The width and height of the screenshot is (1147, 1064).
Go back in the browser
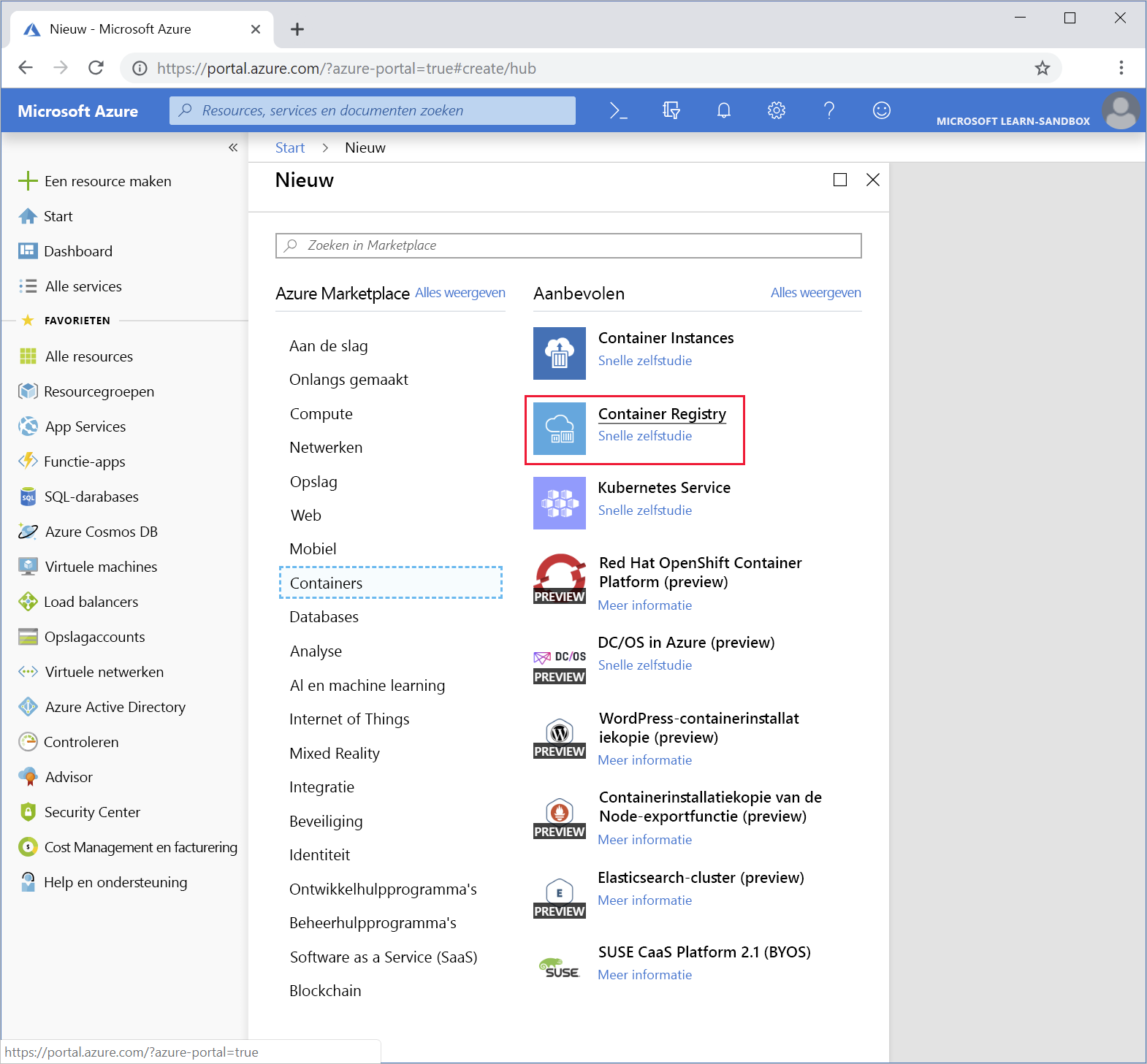click(x=26, y=68)
